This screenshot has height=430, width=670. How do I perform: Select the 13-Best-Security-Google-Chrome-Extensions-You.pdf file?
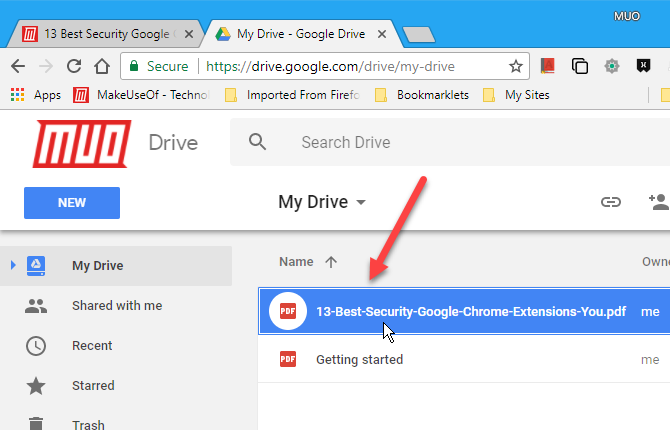pyautogui.click(x=464, y=311)
